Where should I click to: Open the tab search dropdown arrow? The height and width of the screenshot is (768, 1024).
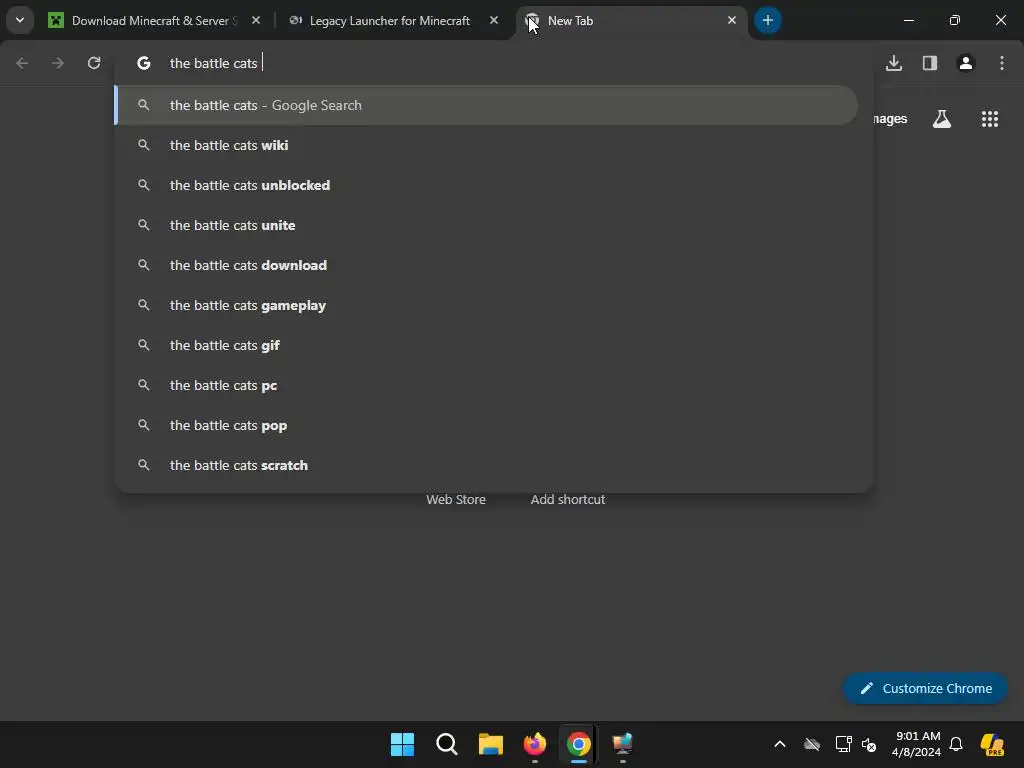[20, 20]
